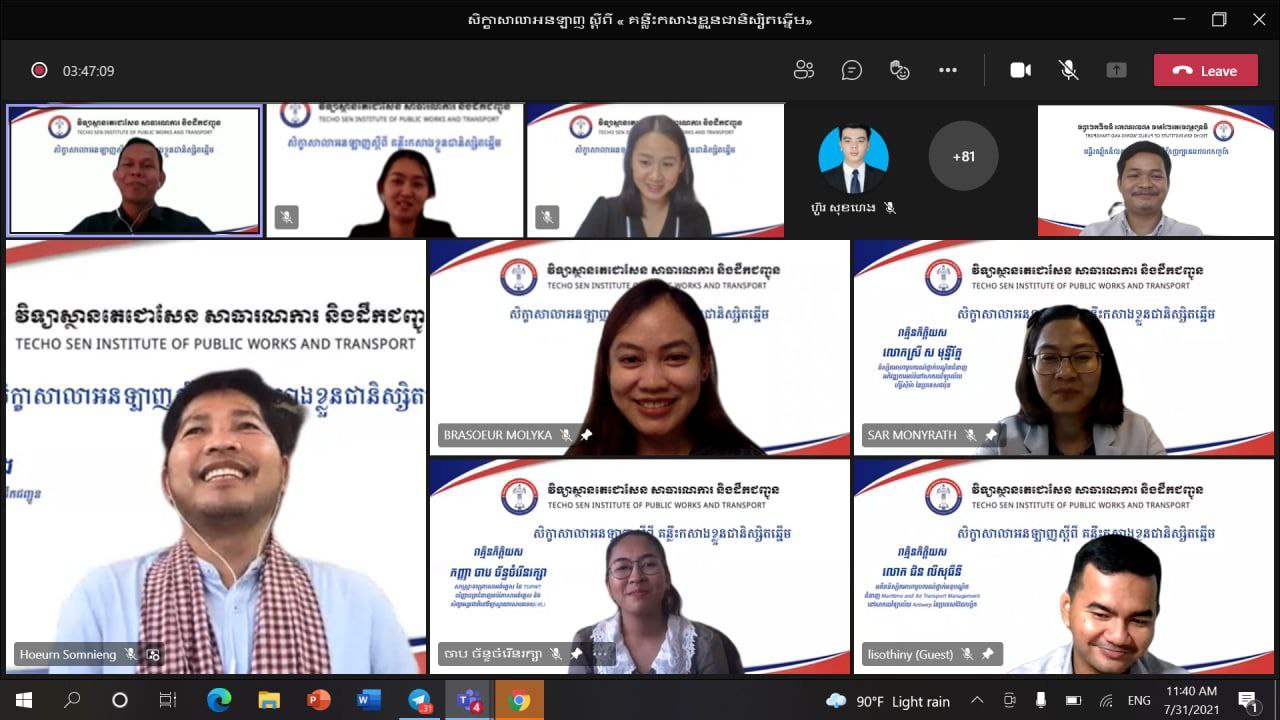This screenshot has width=1280, height=720.
Task: Open PowerPoint from the taskbar
Action: click(318, 700)
